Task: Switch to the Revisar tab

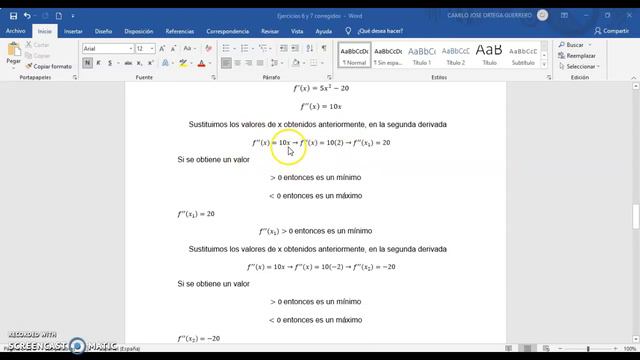Action: point(270,31)
